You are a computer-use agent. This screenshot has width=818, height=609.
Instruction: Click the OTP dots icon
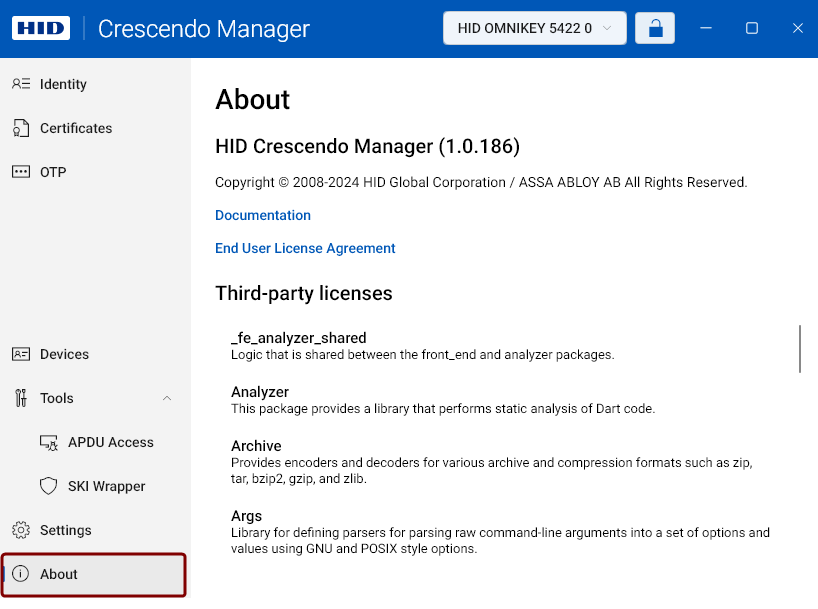[21, 172]
